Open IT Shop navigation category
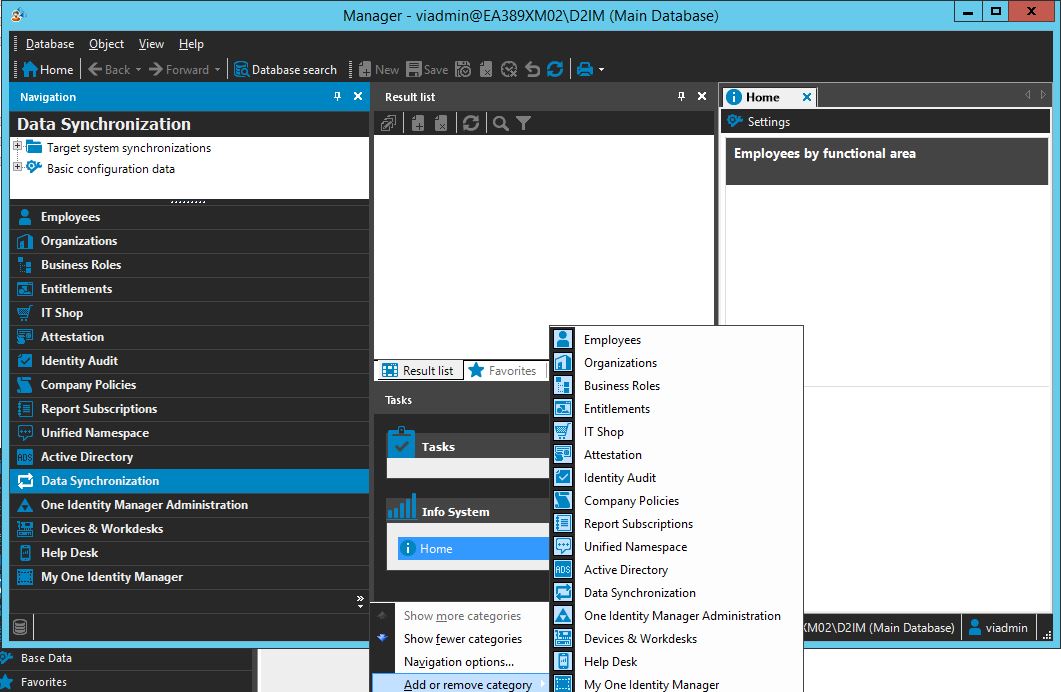This screenshot has height=692, width=1061. (x=189, y=313)
